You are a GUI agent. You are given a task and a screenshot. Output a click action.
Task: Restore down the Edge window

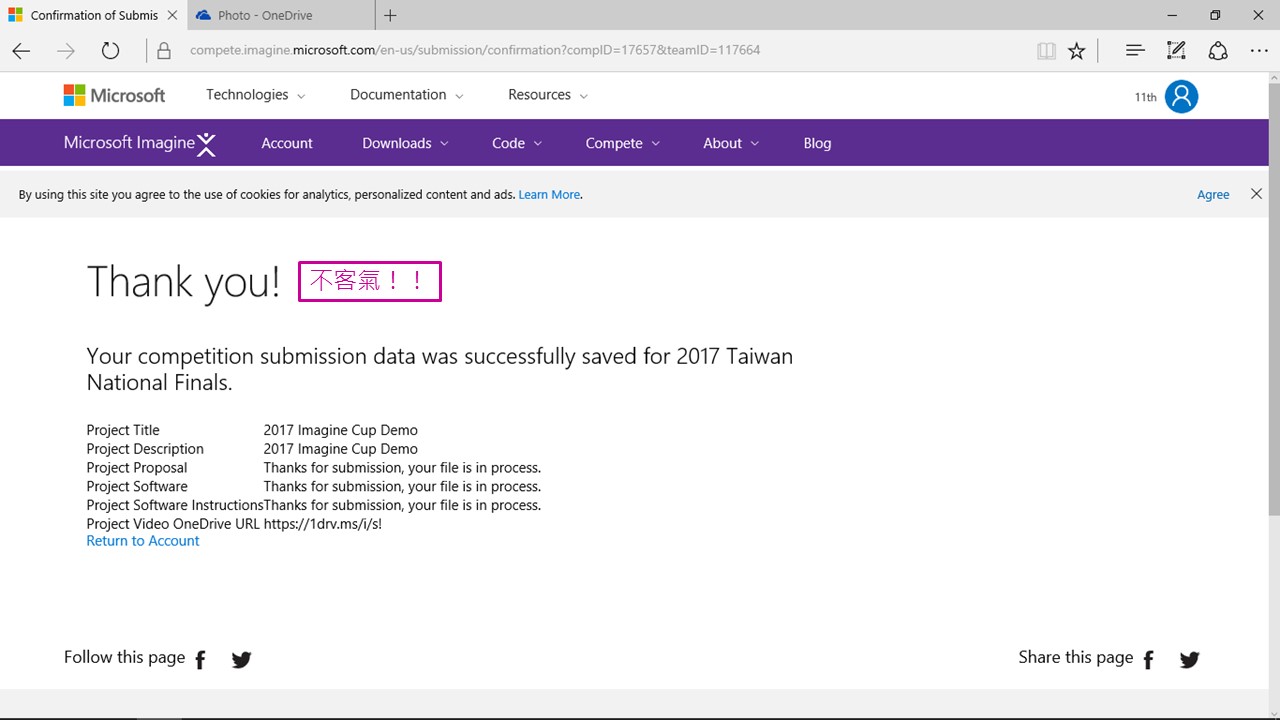tap(1215, 15)
